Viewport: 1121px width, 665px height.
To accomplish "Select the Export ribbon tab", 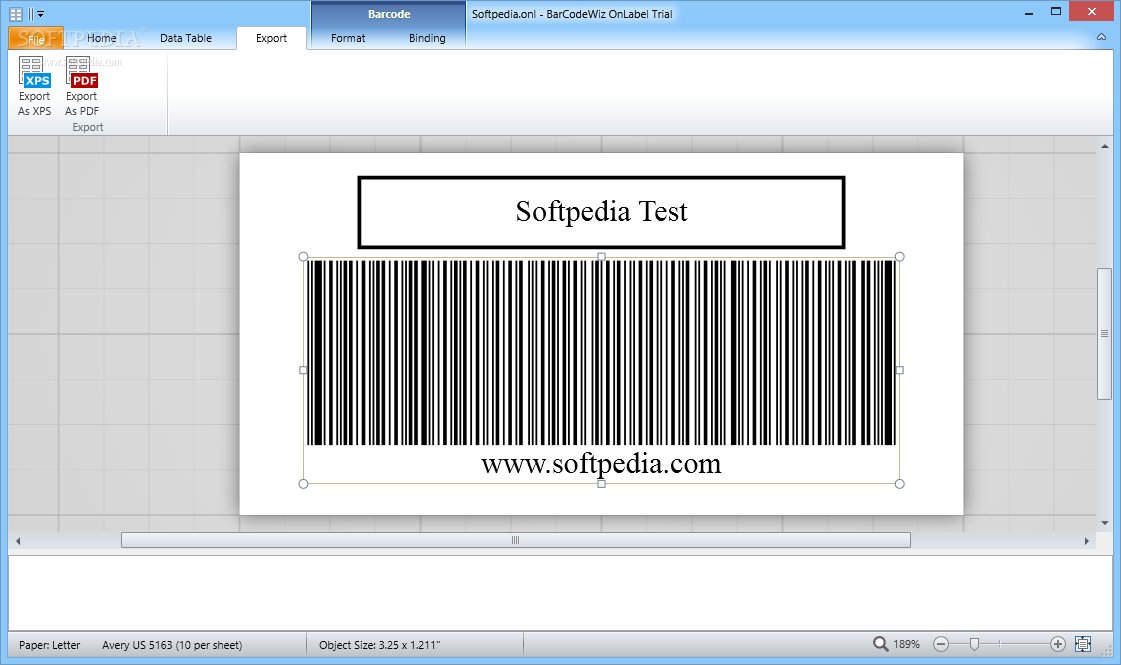I will click(272, 38).
